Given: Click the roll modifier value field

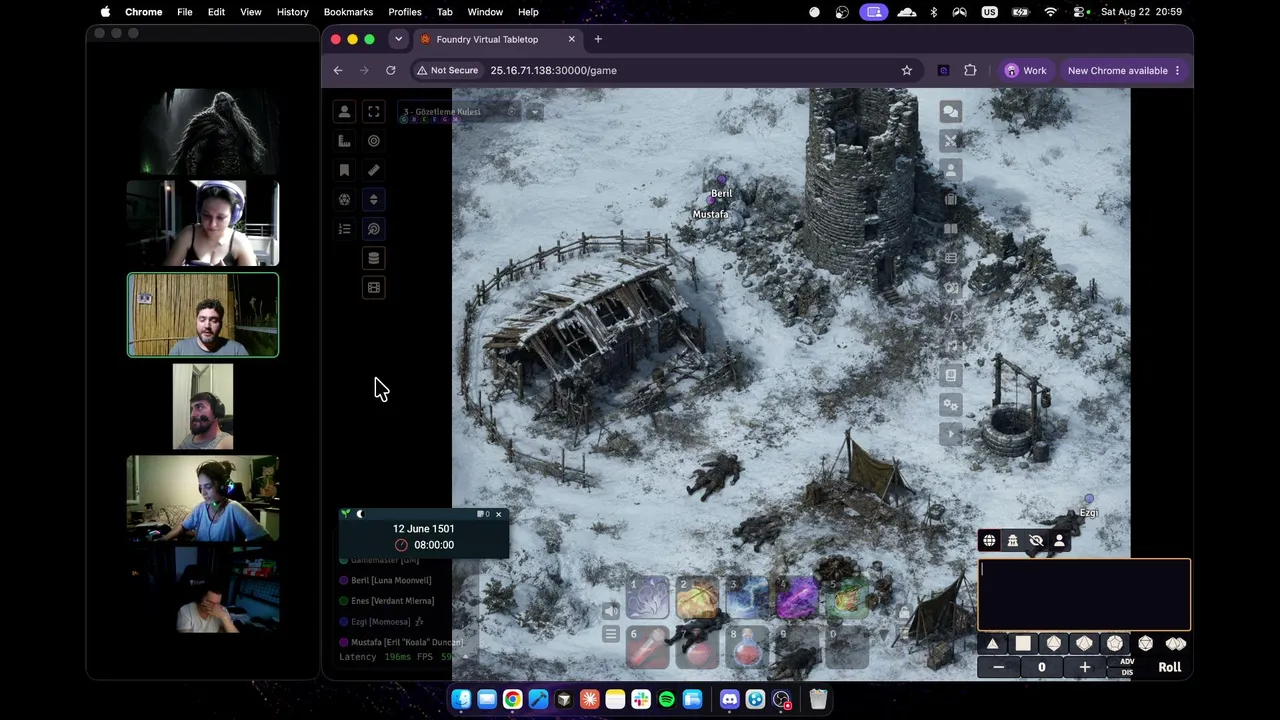Looking at the screenshot, I should pyautogui.click(x=1041, y=667).
